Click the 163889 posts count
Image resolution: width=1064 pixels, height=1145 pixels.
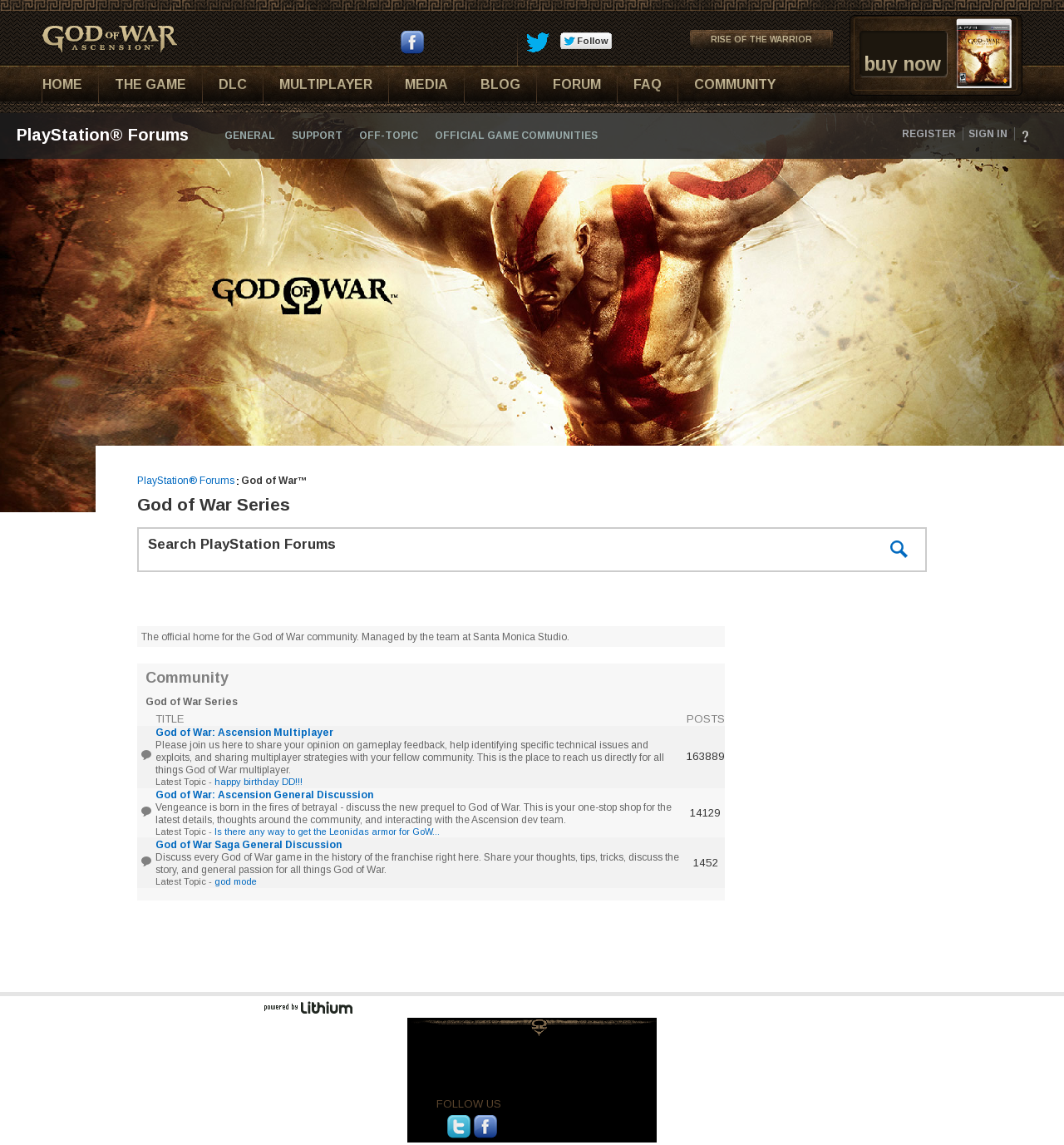(x=705, y=757)
